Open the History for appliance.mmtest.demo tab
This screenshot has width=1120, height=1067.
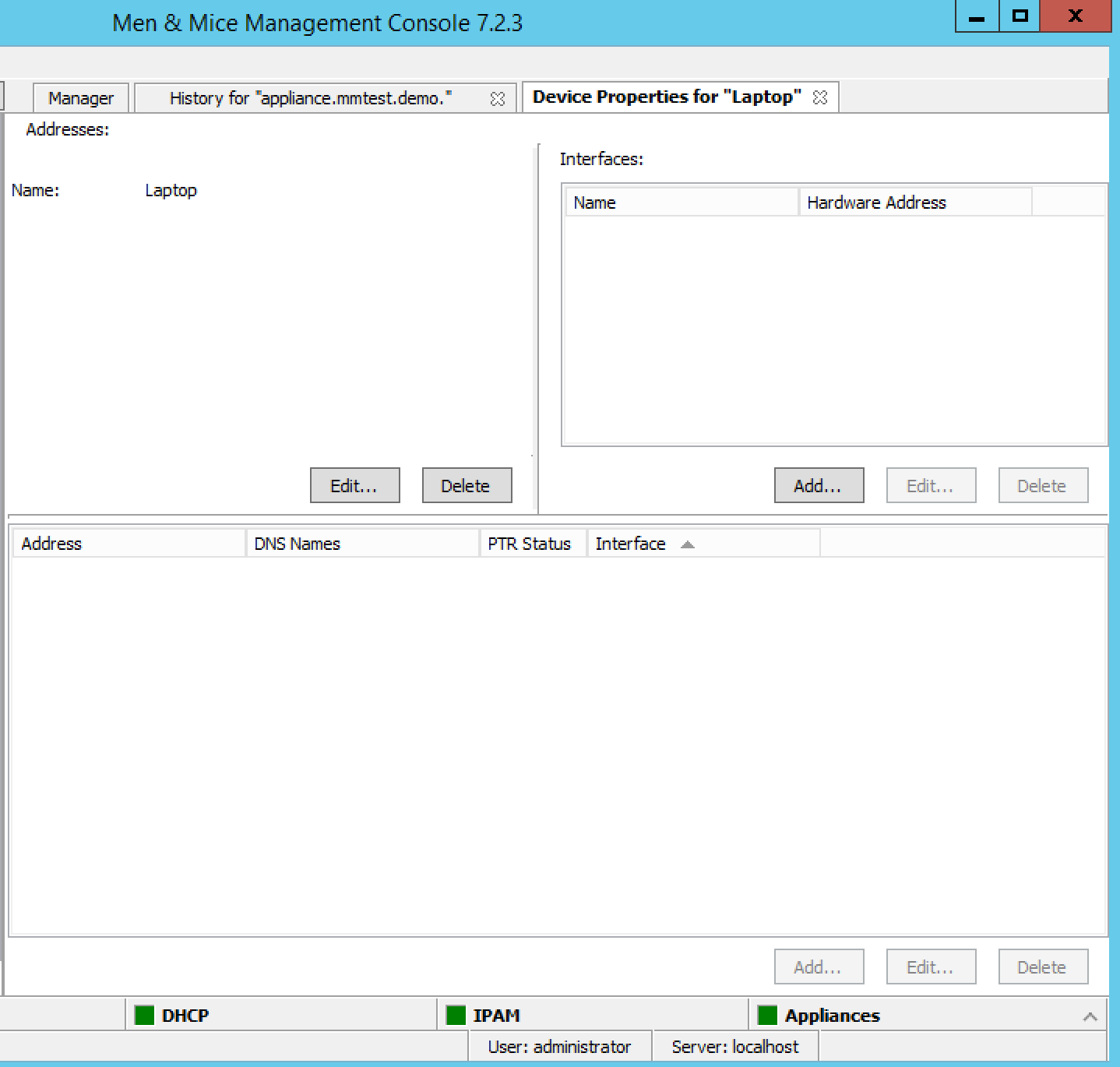coord(310,98)
